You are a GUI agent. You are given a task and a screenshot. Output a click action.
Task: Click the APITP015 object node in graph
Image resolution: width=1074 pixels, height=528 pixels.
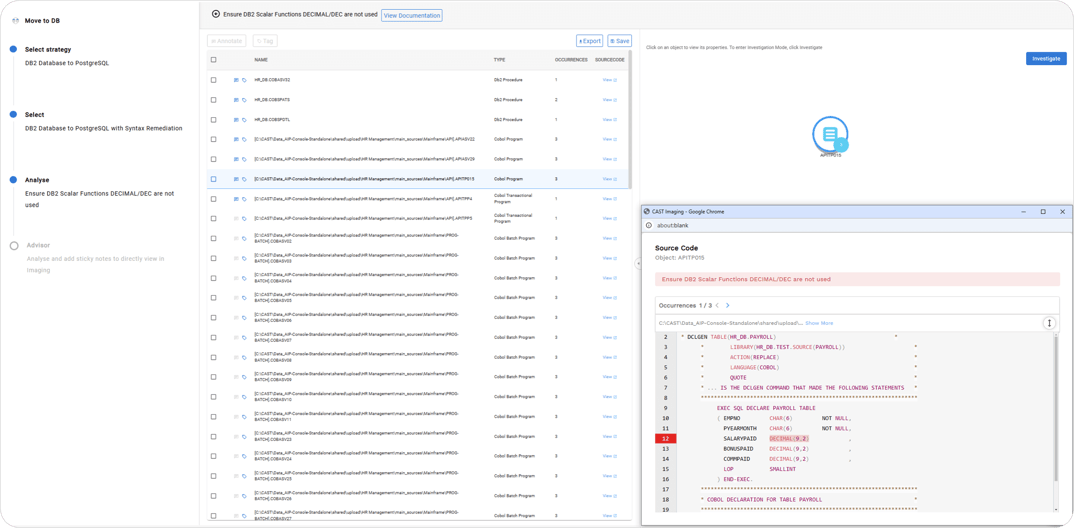[830, 134]
